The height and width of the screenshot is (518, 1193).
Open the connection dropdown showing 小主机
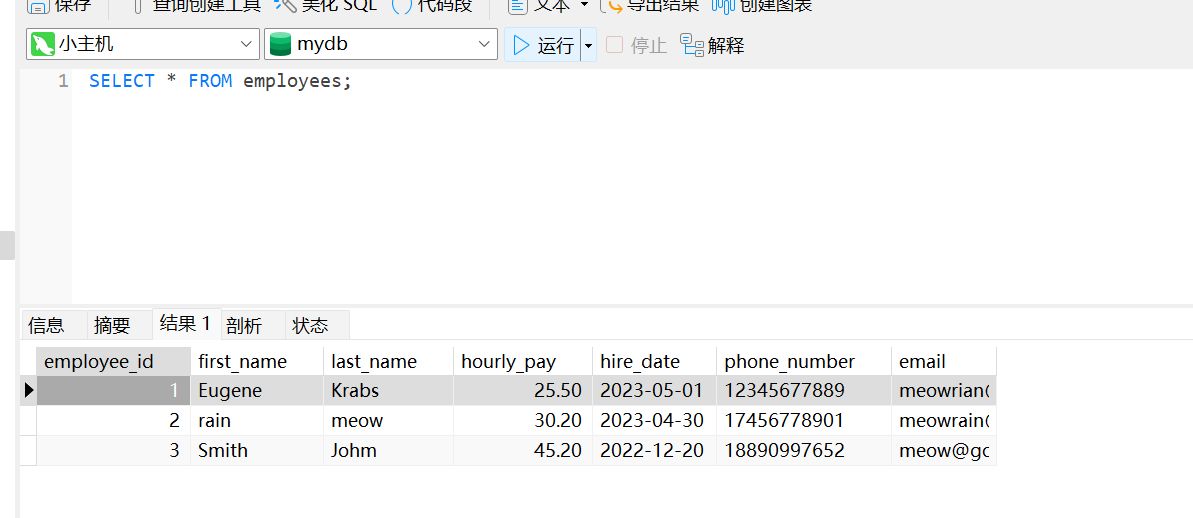pos(142,44)
